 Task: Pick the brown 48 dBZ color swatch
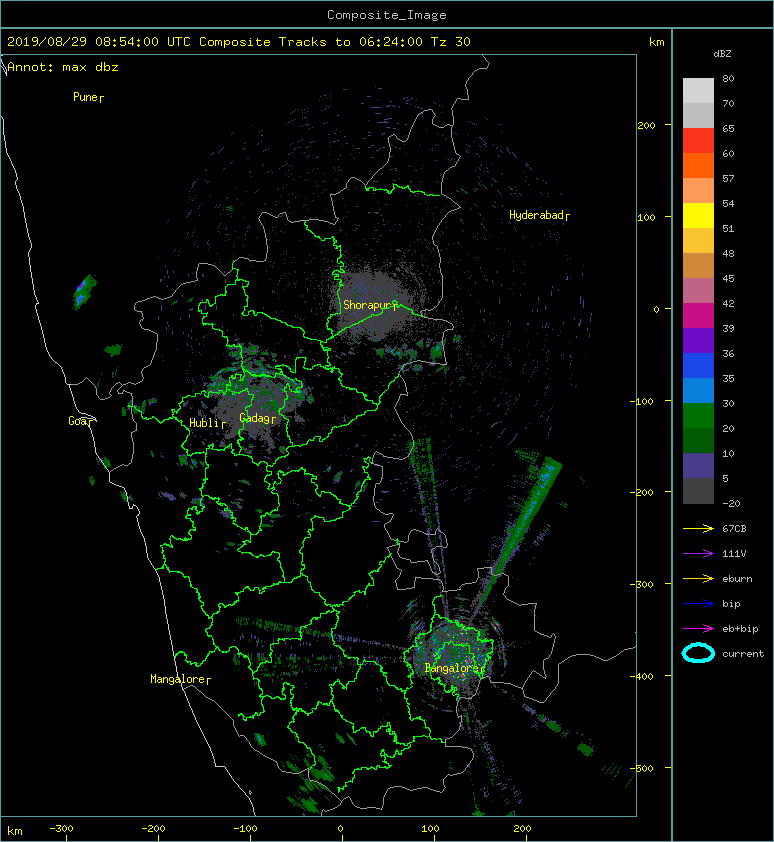[698, 266]
